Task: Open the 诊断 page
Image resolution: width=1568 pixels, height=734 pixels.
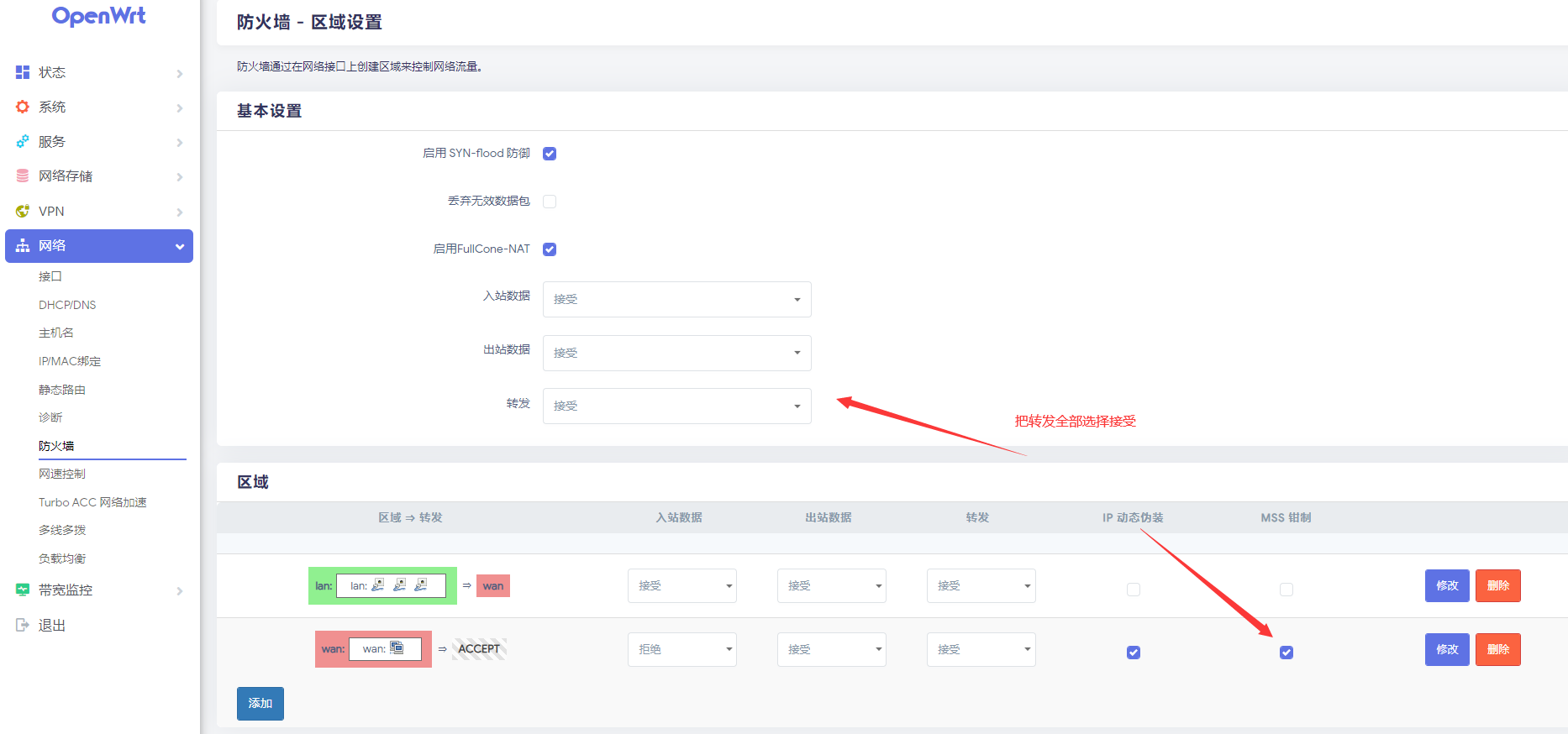Action: pyautogui.click(x=50, y=417)
